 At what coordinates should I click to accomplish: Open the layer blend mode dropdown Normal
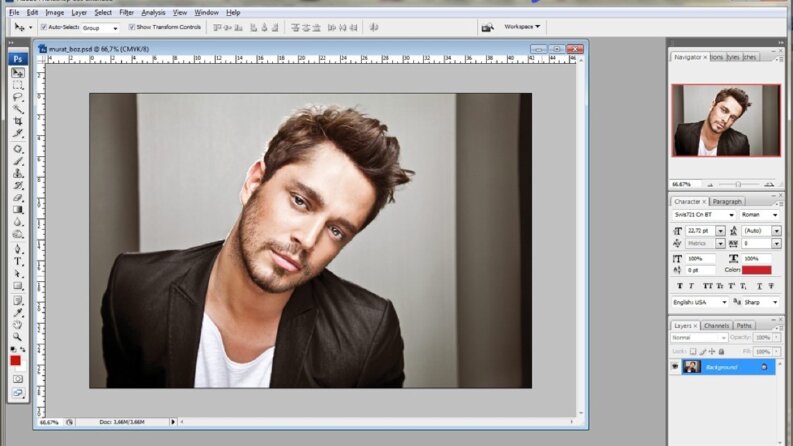coord(699,338)
